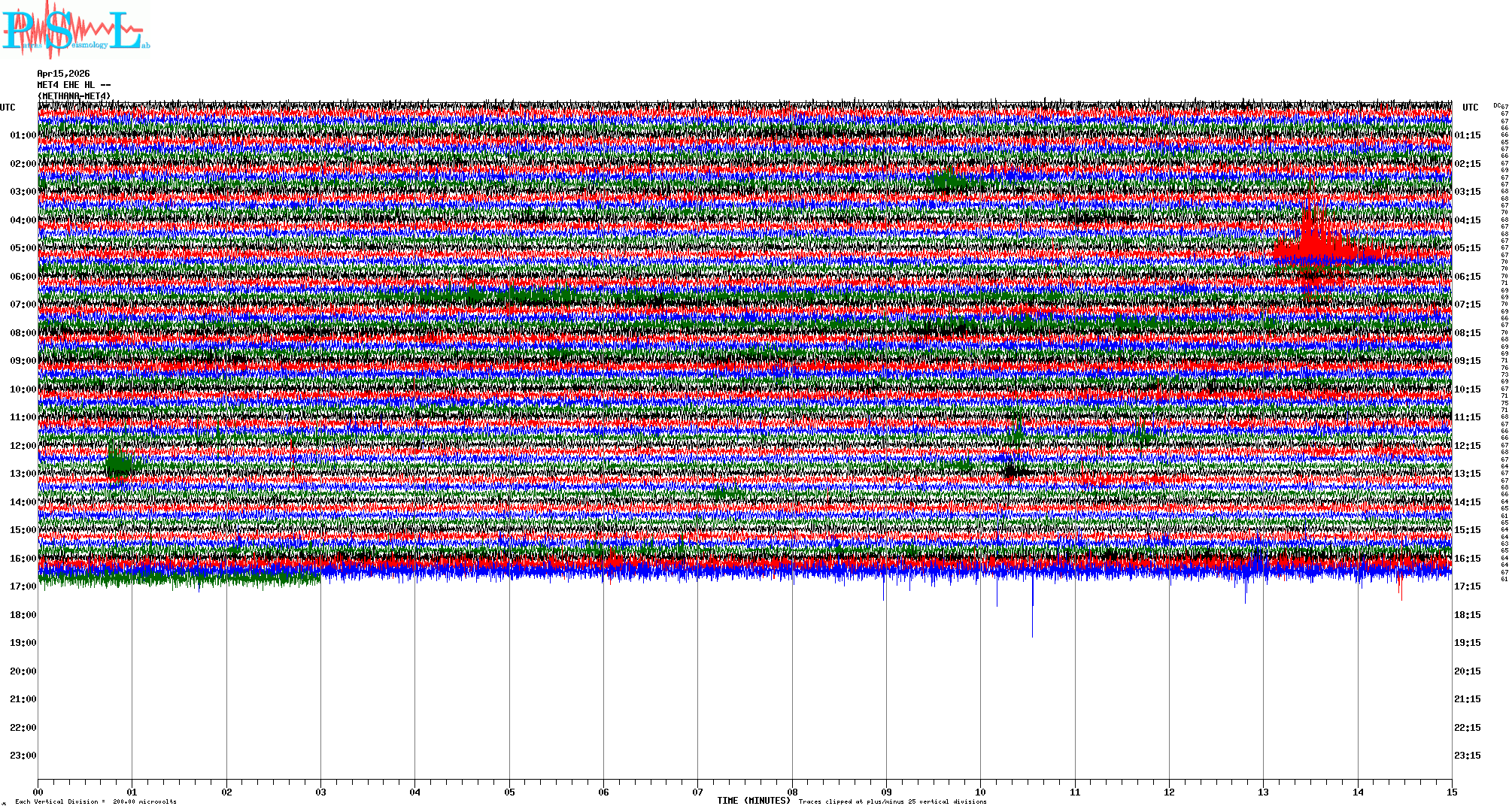Click the green event burst near 12:45 trace

point(118,462)
